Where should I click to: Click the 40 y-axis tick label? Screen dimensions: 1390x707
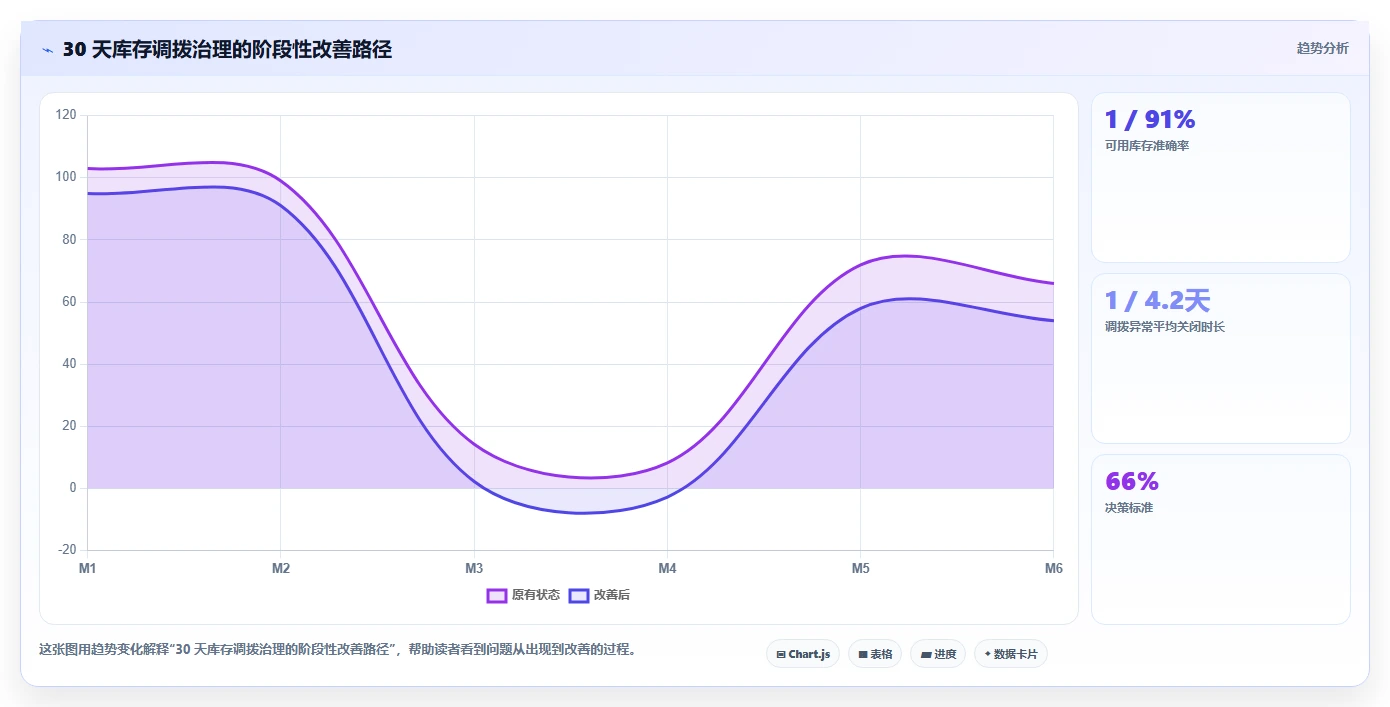69,364
